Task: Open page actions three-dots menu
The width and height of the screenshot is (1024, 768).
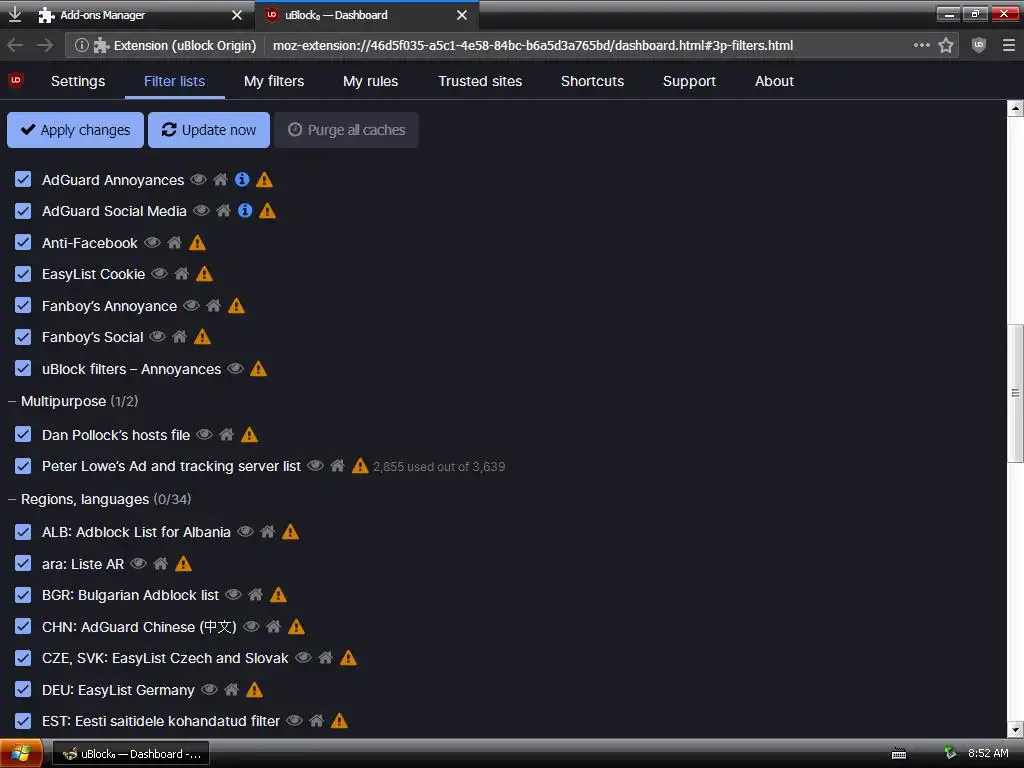Action: click(x=921, y=45)
